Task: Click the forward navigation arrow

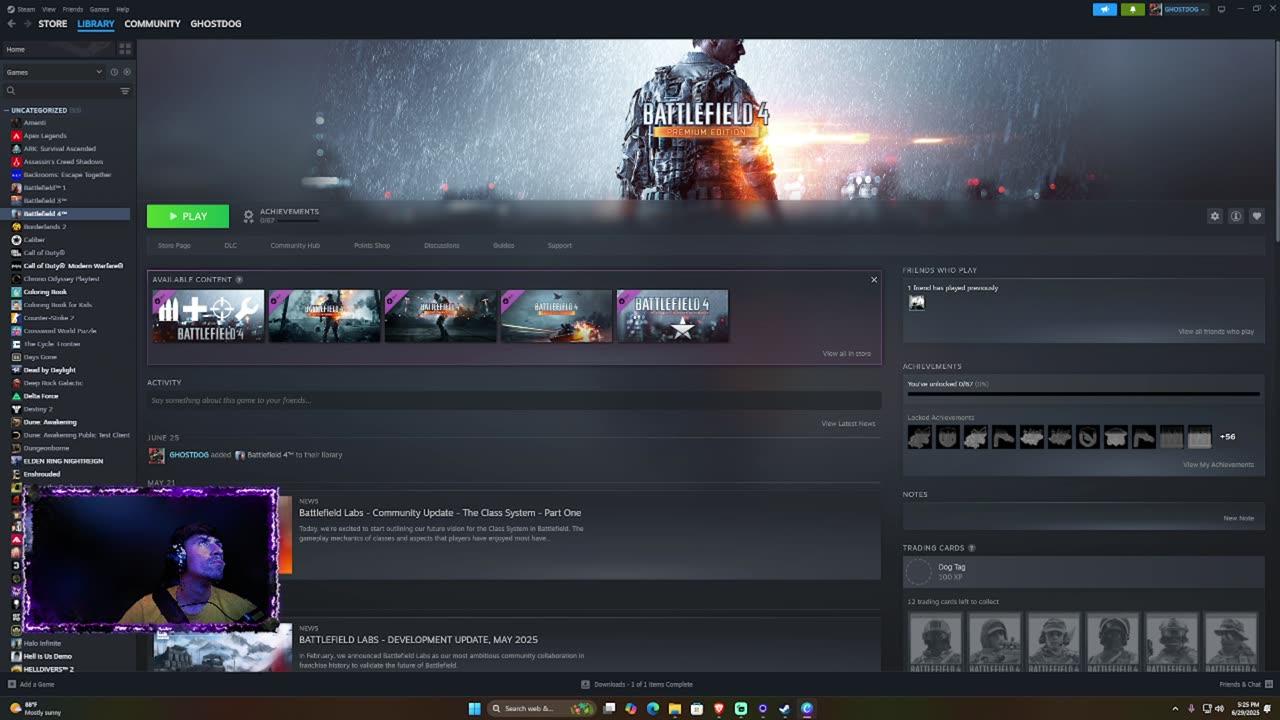Action: point(27,23)
